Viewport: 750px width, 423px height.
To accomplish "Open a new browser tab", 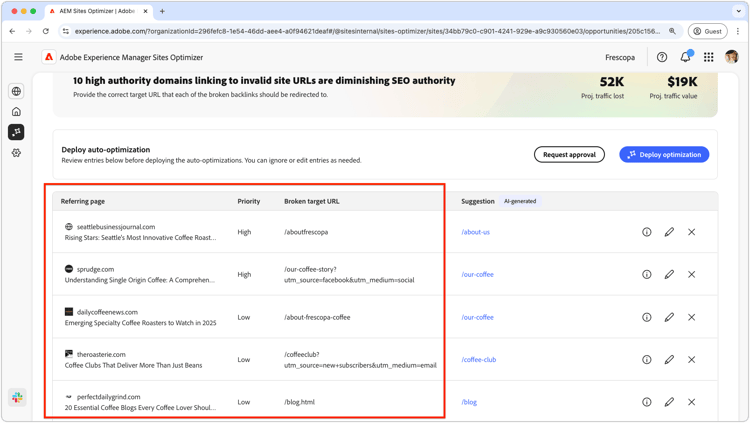I will [162, 11].
